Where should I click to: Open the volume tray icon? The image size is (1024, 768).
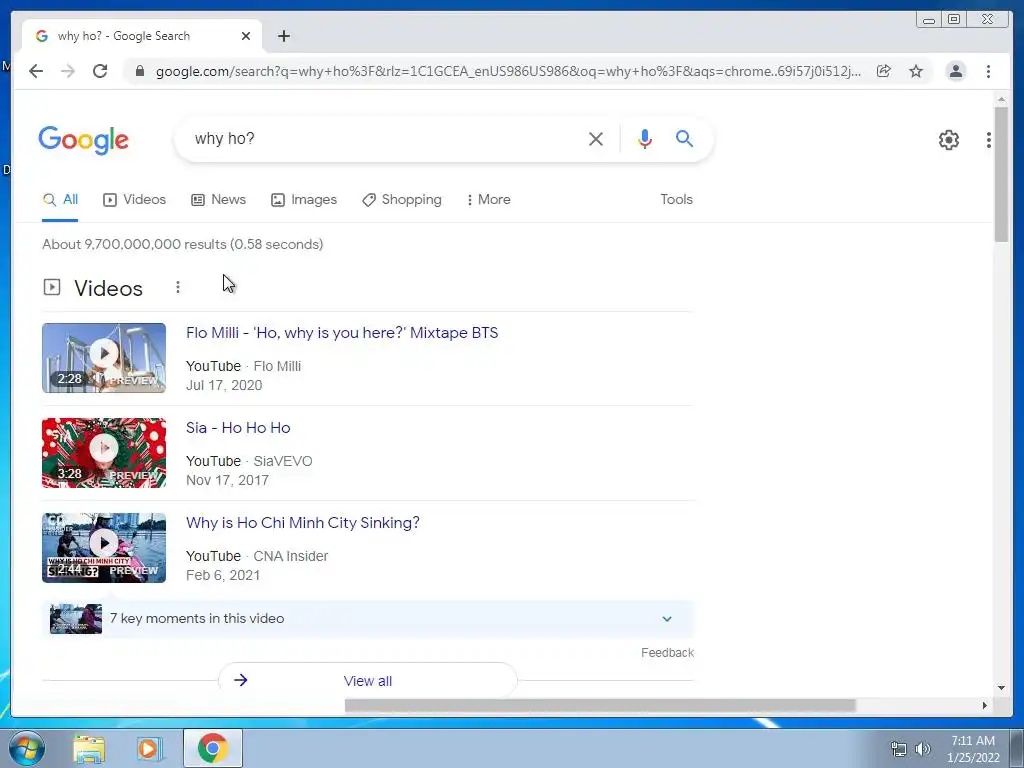coord(923,749)
